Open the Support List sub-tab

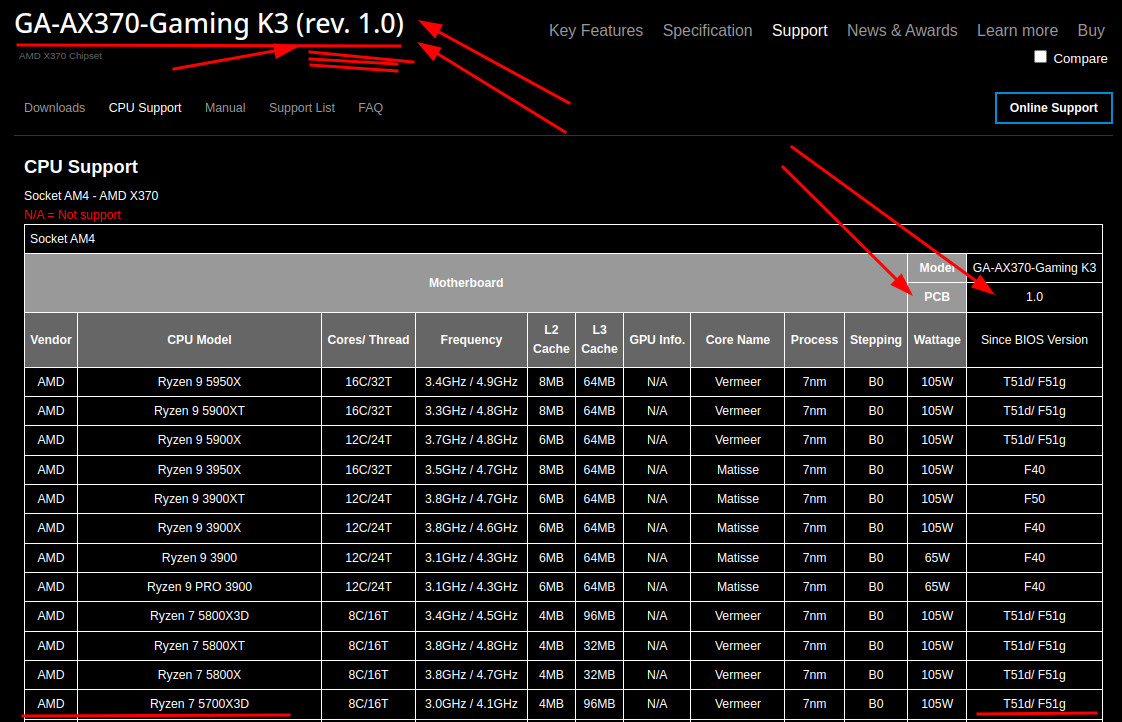click(301, 107)
